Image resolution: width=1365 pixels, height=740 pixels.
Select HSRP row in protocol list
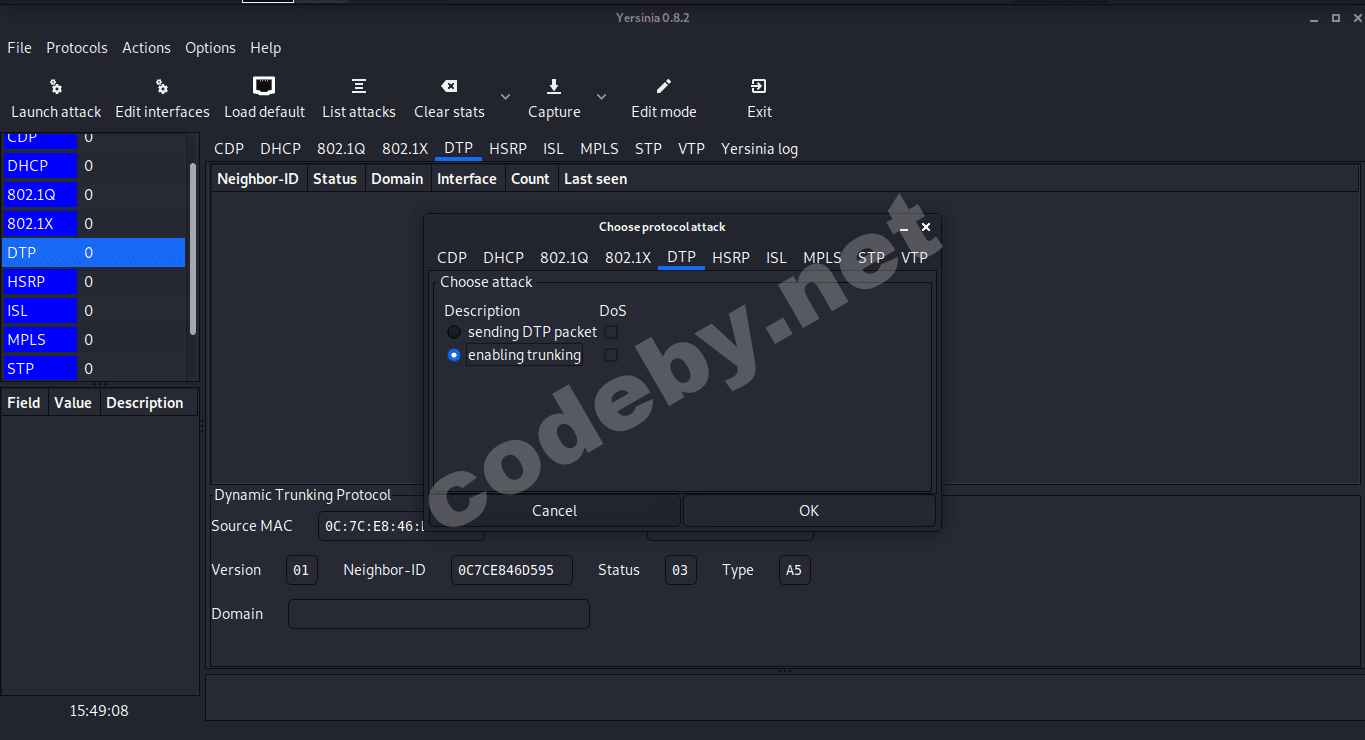pyautogui.click(x=93, y=282)
